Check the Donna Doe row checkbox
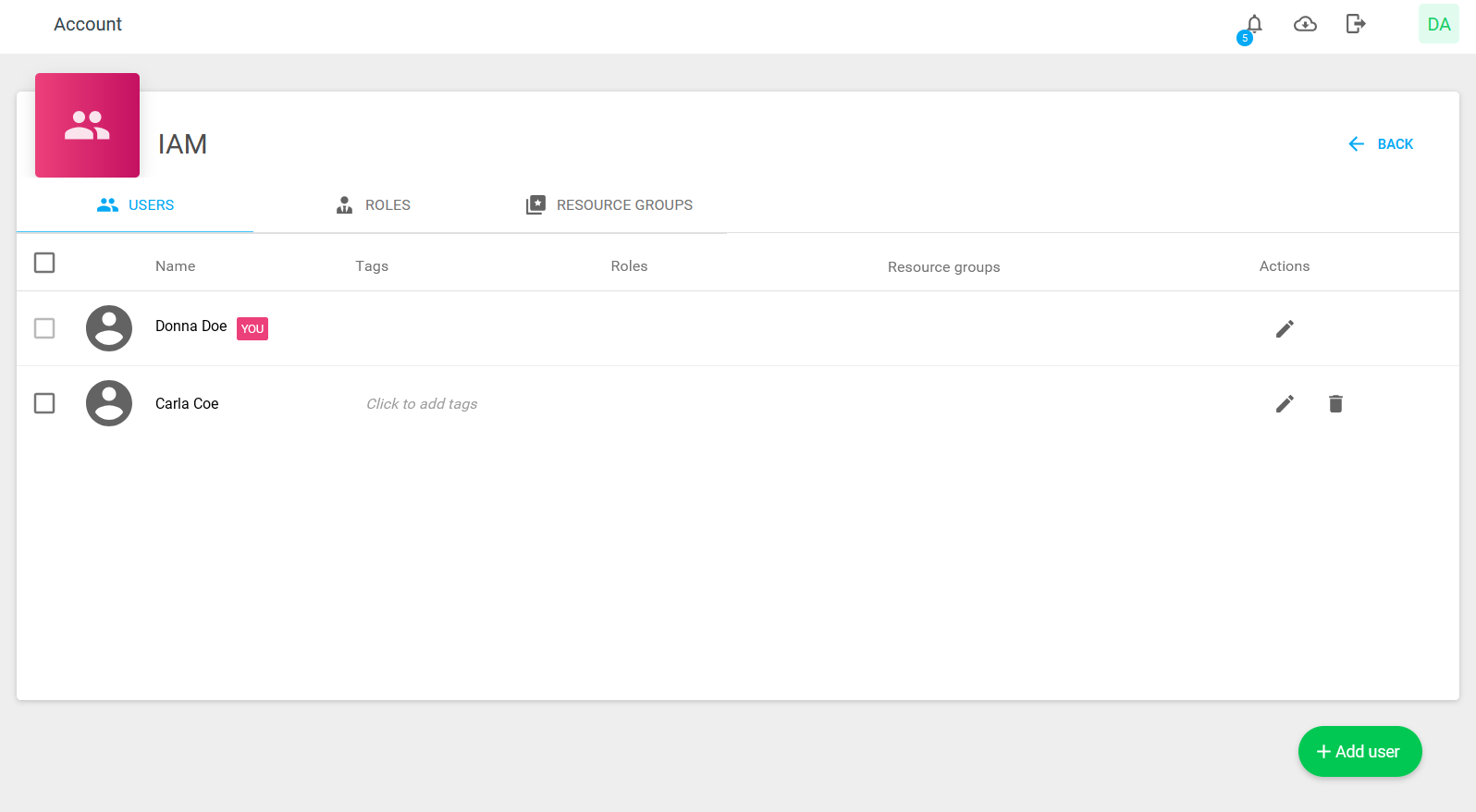The height and width of the screenshot is (812, 1476). point(44,328)
